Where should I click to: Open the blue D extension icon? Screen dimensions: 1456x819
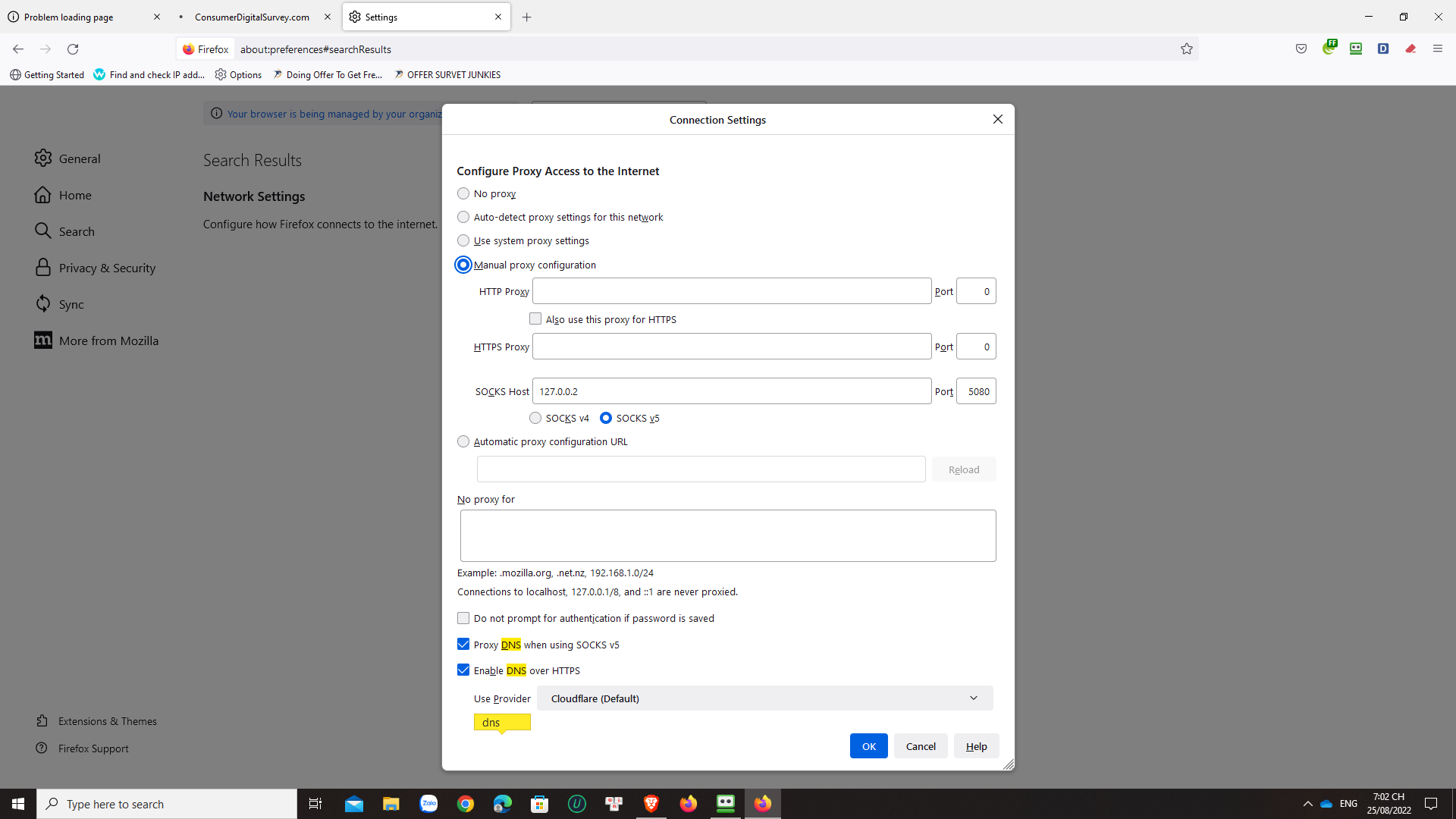pyautogui.click(x=1383, y=49)
